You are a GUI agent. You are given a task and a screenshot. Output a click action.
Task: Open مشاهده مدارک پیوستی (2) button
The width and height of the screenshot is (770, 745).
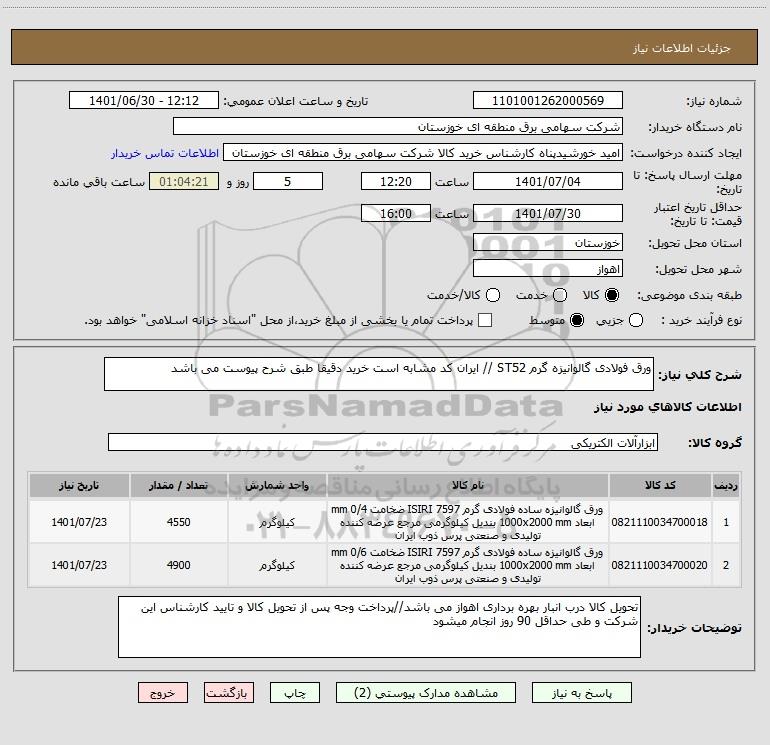tap(426, 693)
